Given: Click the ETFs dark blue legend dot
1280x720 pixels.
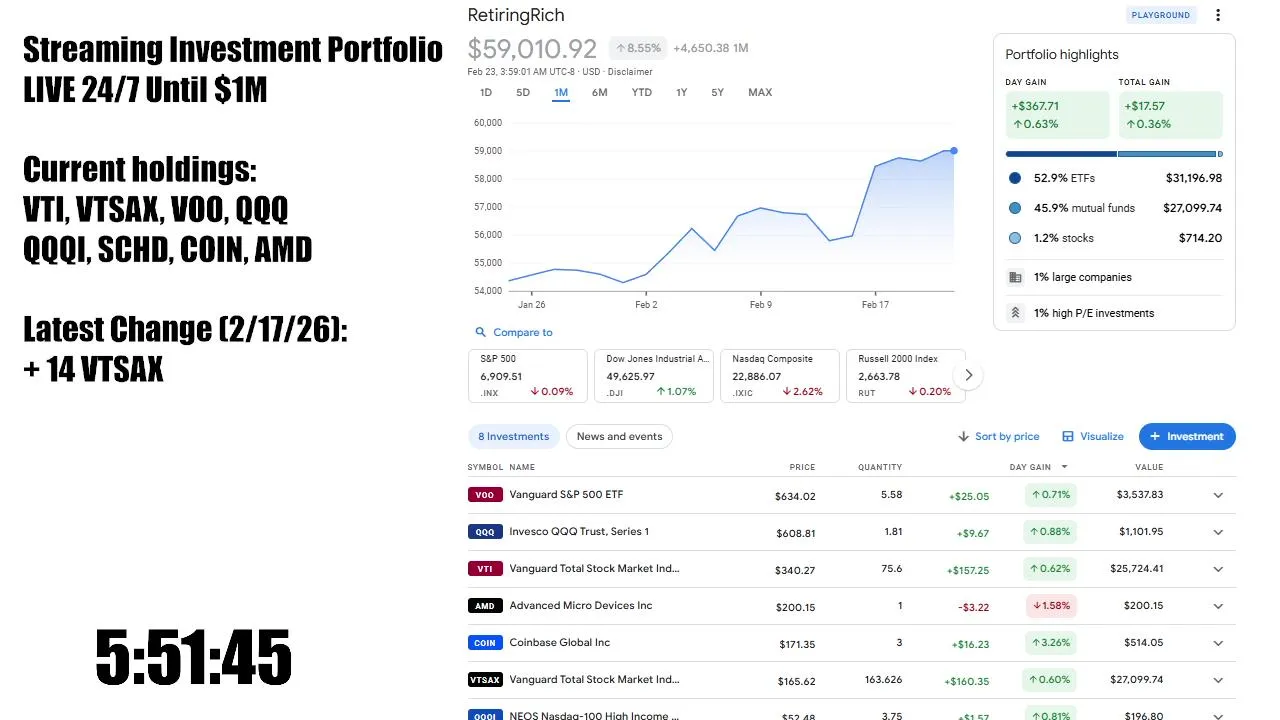Looking at the screenshot, I should tap(1015, 178).
